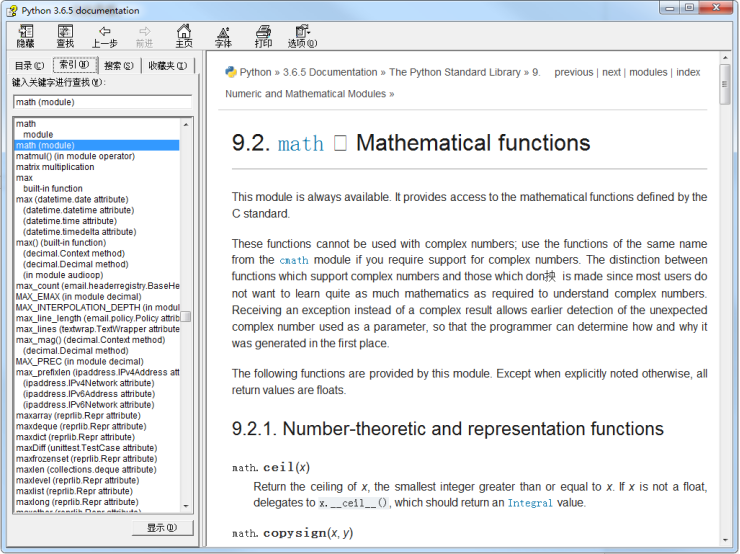Click the 显示 (Display) button

(162, 528)
